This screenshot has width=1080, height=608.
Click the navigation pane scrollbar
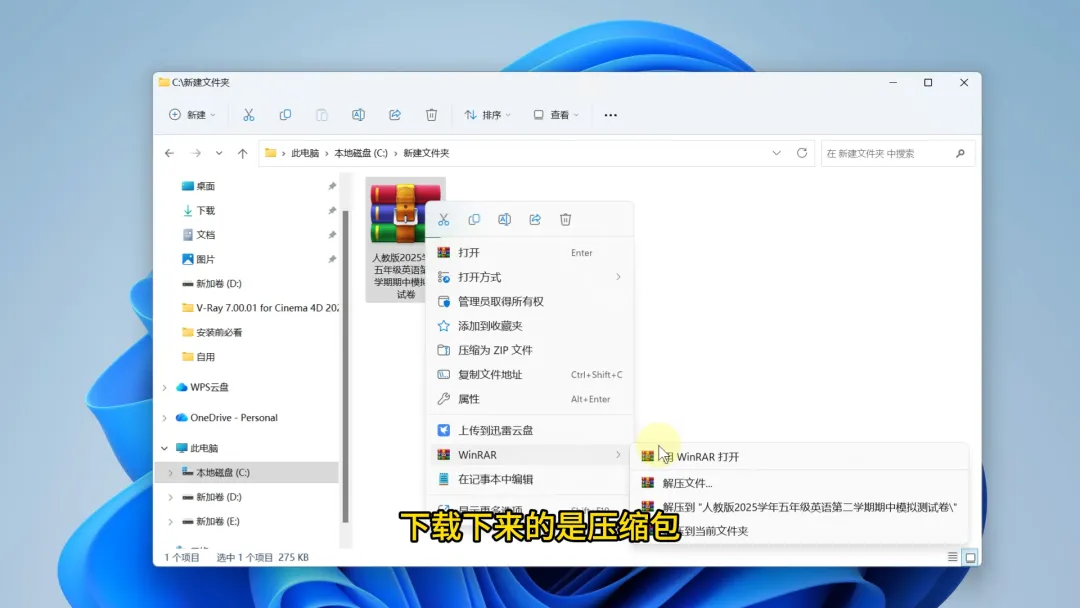(x=346, y=365)
